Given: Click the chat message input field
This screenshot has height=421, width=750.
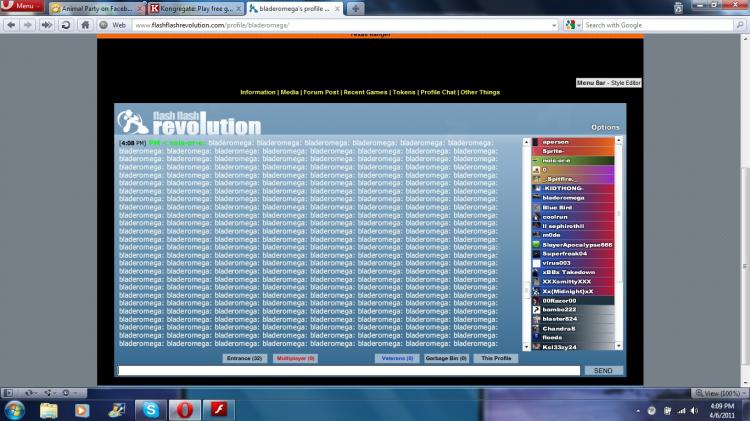Looking at the screenshot, I should point(349,371).
